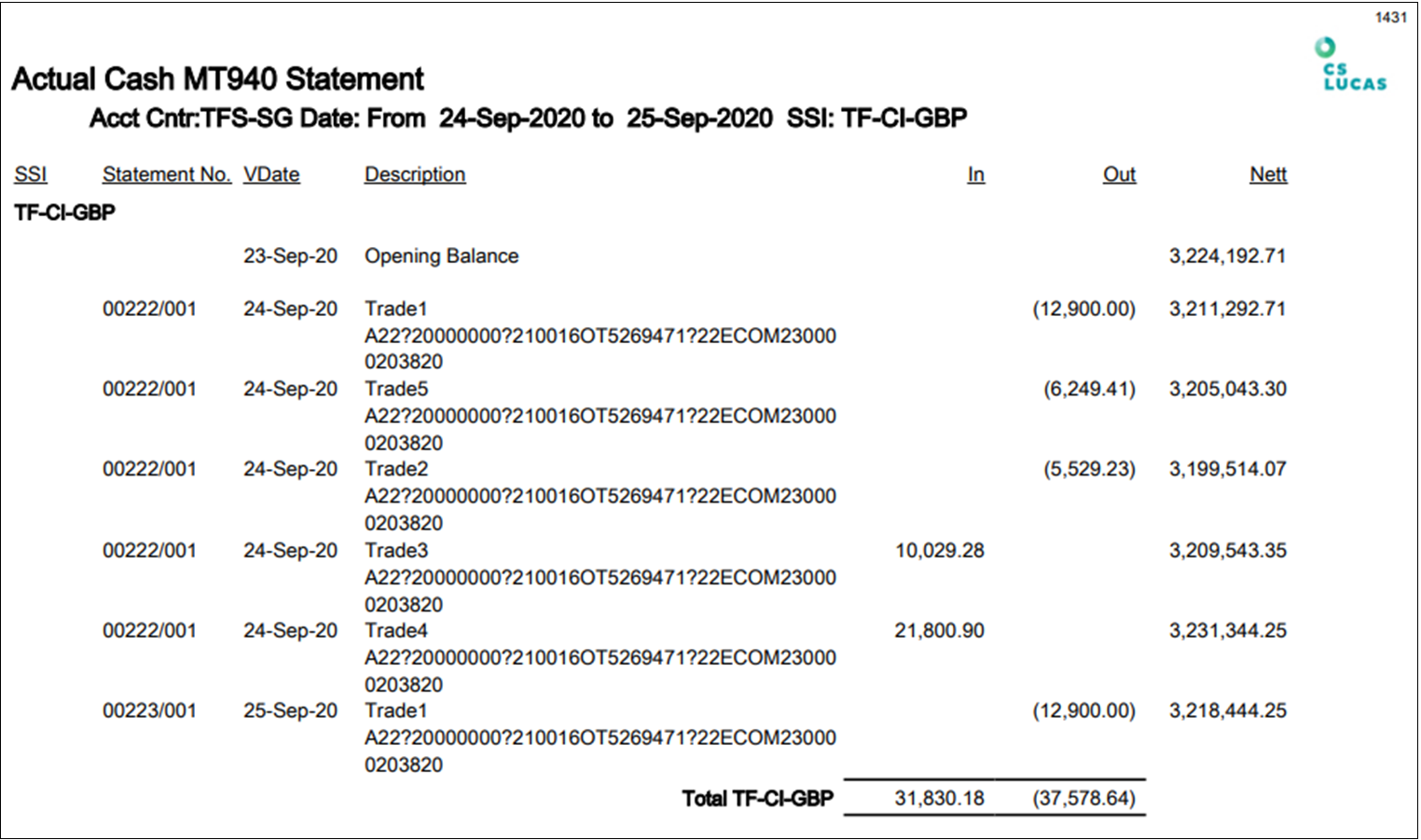Click the Description column header
1421x840 pixels.
pyautogui.click(x=415, y=174)
